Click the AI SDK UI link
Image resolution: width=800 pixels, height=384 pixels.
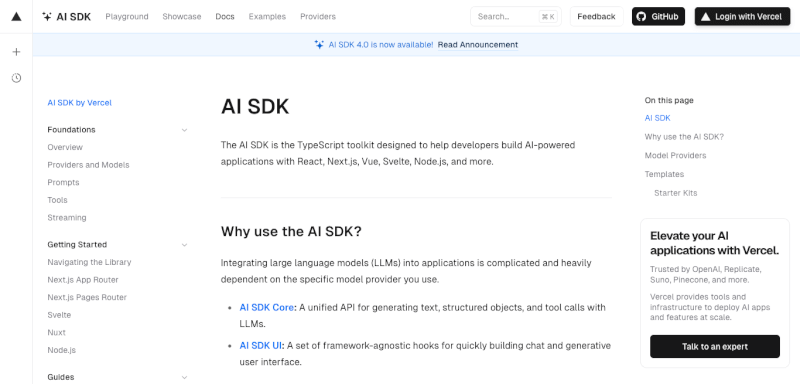261,346
